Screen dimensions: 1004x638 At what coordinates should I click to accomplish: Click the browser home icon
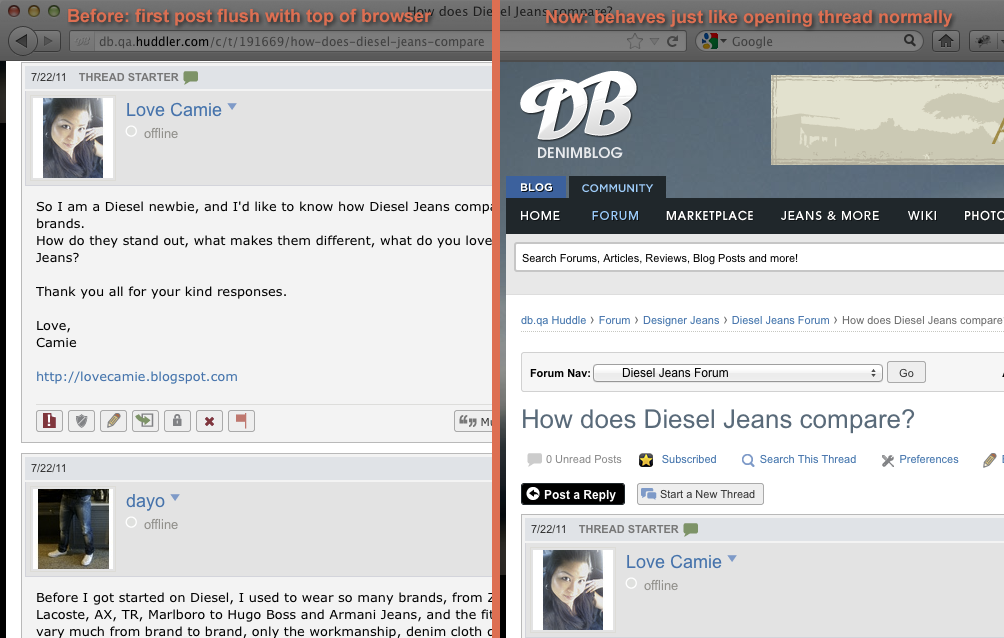[x=945, y=41]
